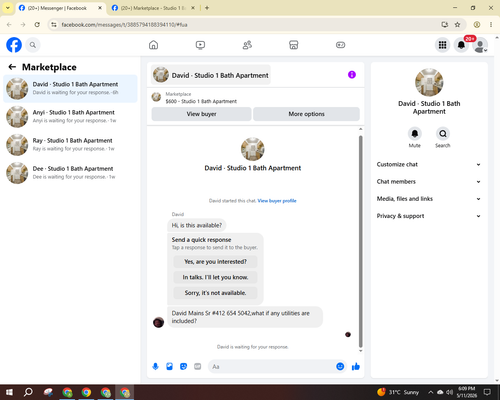The image size is (500, 400).
Task: Attach a photo with the image icon
Action: pos(169,367)
